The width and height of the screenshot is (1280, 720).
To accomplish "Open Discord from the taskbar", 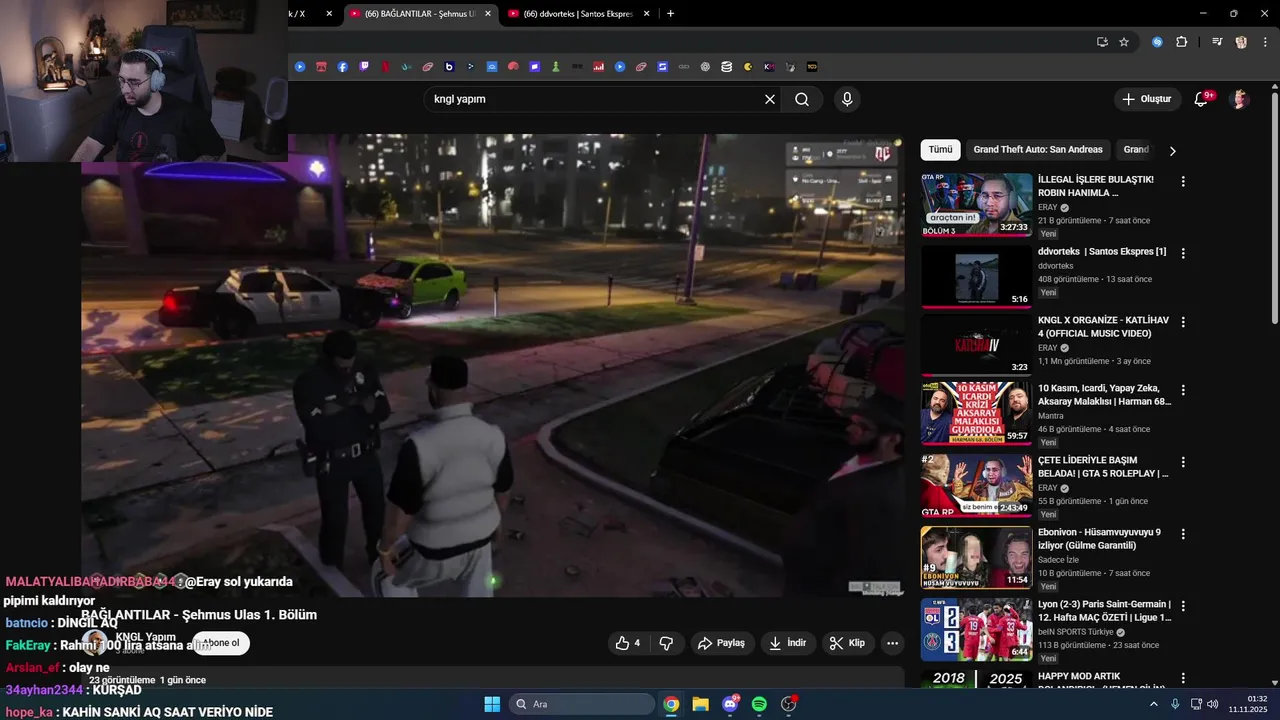I will click(730, 704).
